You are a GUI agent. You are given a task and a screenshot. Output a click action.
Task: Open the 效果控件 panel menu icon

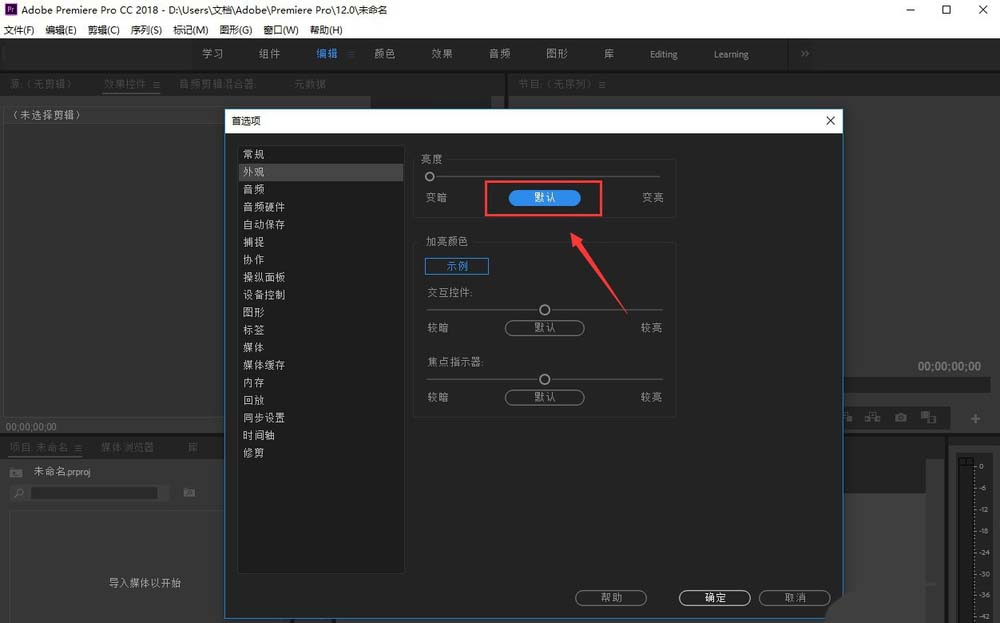point(156,84)
